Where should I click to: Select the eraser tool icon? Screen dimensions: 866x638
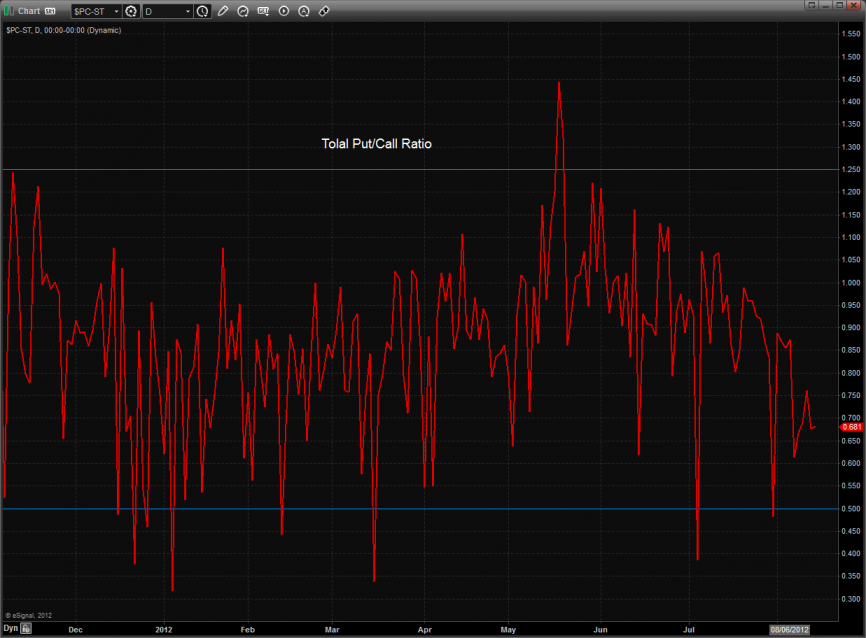pos(324,11)
